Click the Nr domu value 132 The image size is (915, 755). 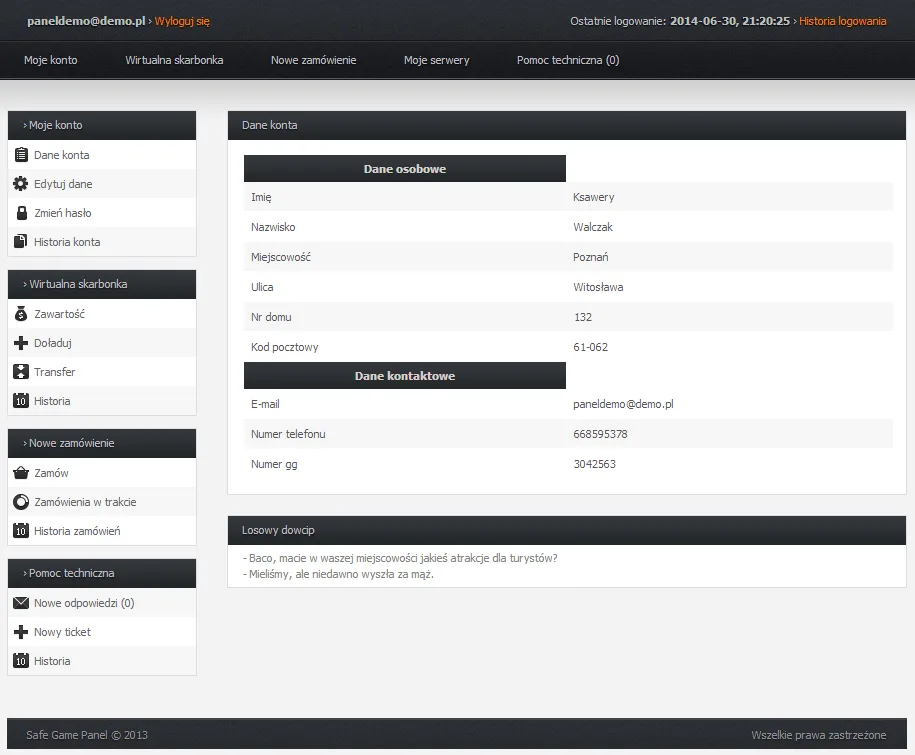tap(583, 317)
